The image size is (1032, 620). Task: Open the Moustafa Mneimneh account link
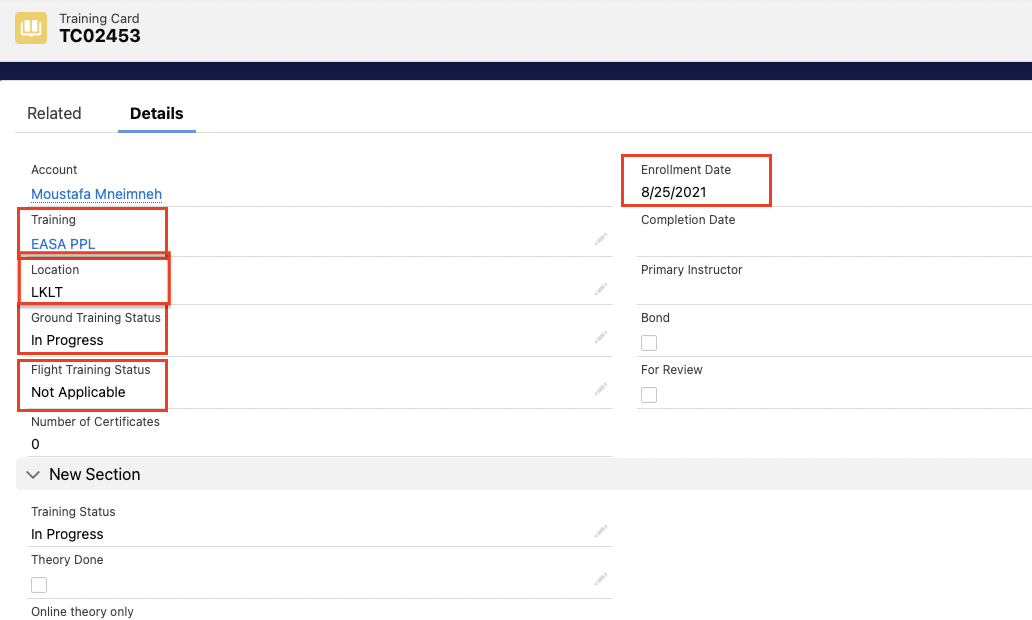[96, 194]
